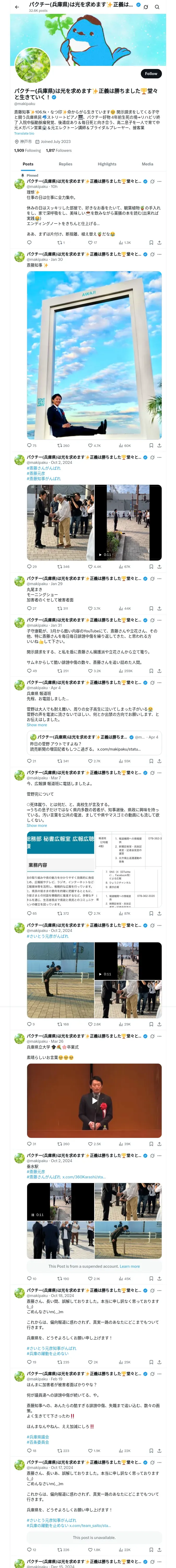The height and width of the screenshot is (1568, 176).
Task: Expand 'Show more' on the Apr 4 post
Action: click(x=37, y=725)
